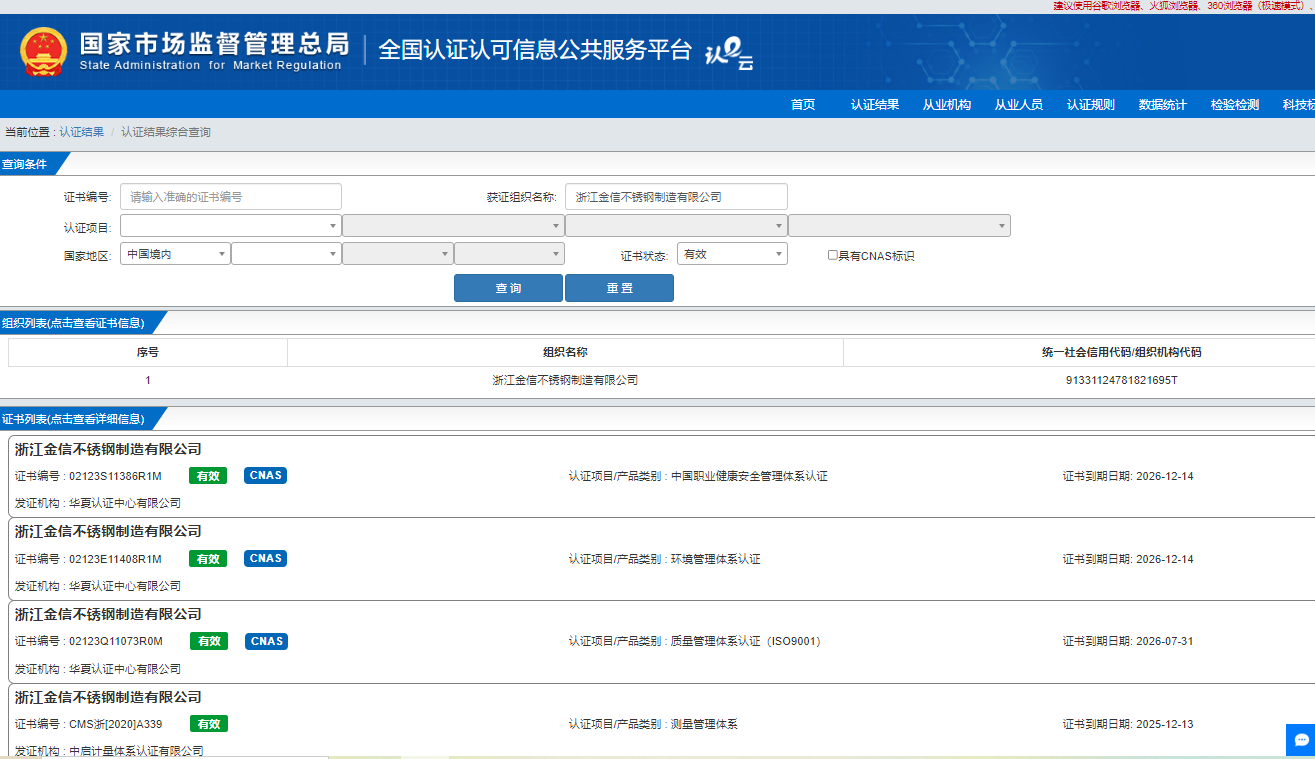
Task: Enable the 具有CNAS标识 checkbox
Action: pos(832,255)
